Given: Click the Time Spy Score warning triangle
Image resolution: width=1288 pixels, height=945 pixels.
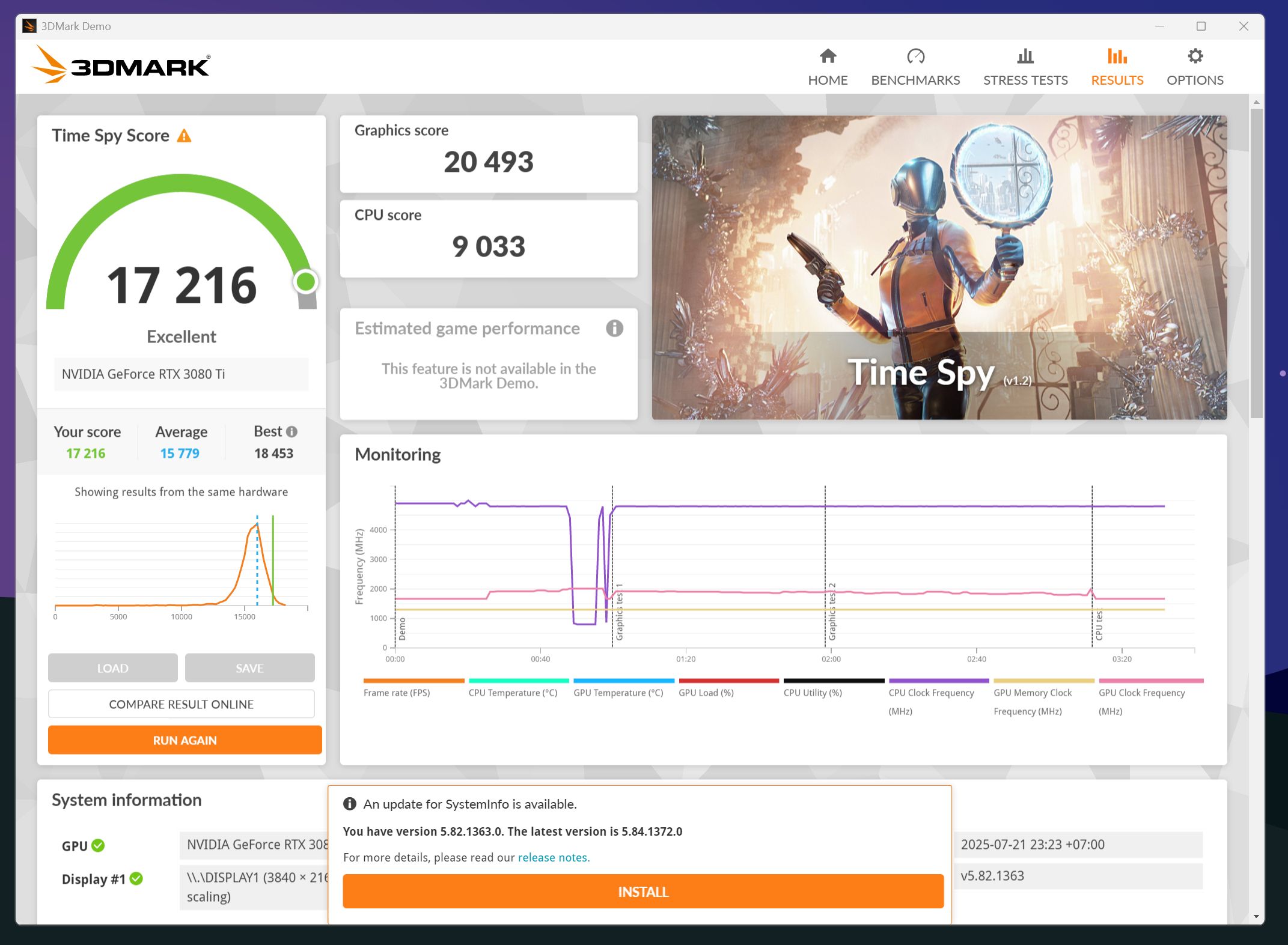Looking at the screenshot, I should [185, 136].
